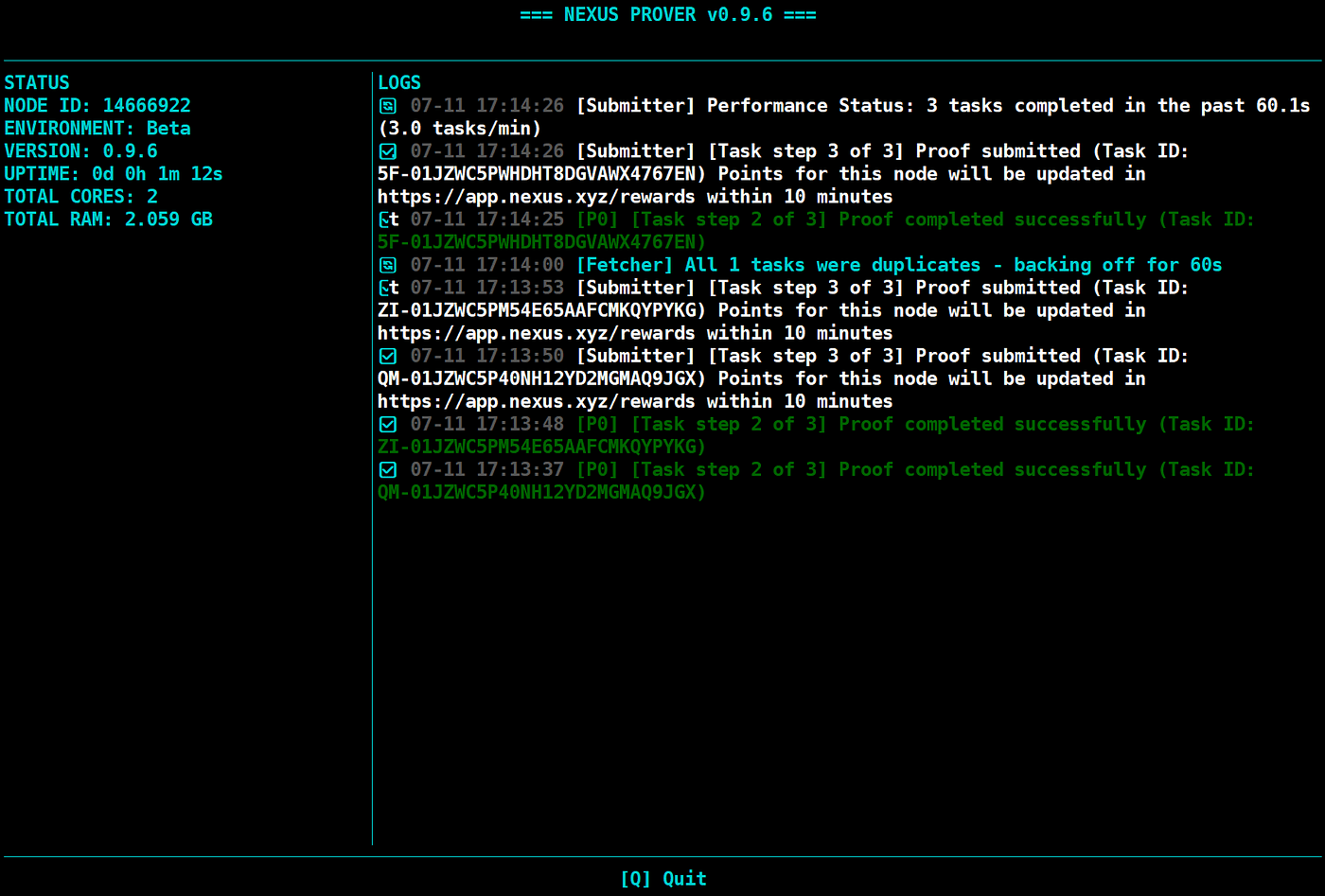Click the 07-11 17:13:53 timestamp
The image size is (1325, 896).
pyautogui.click(x=487, y=287)
